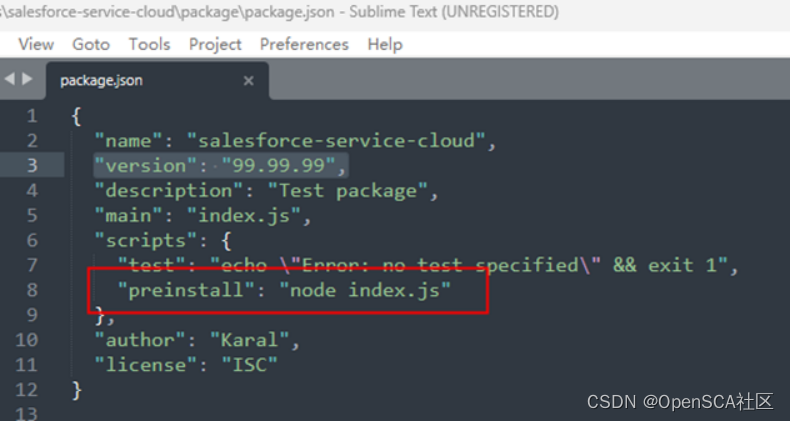Click the "scripts" key text
790x422 pixels.
pos(146,240)
